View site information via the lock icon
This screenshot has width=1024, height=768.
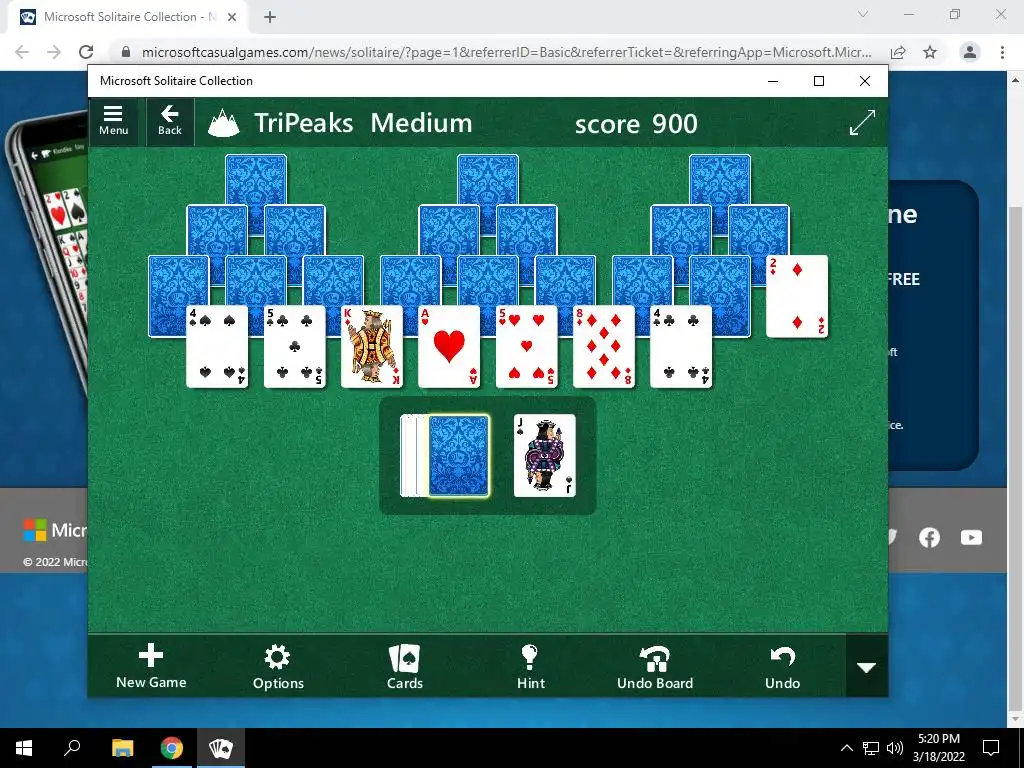point(126,52)
